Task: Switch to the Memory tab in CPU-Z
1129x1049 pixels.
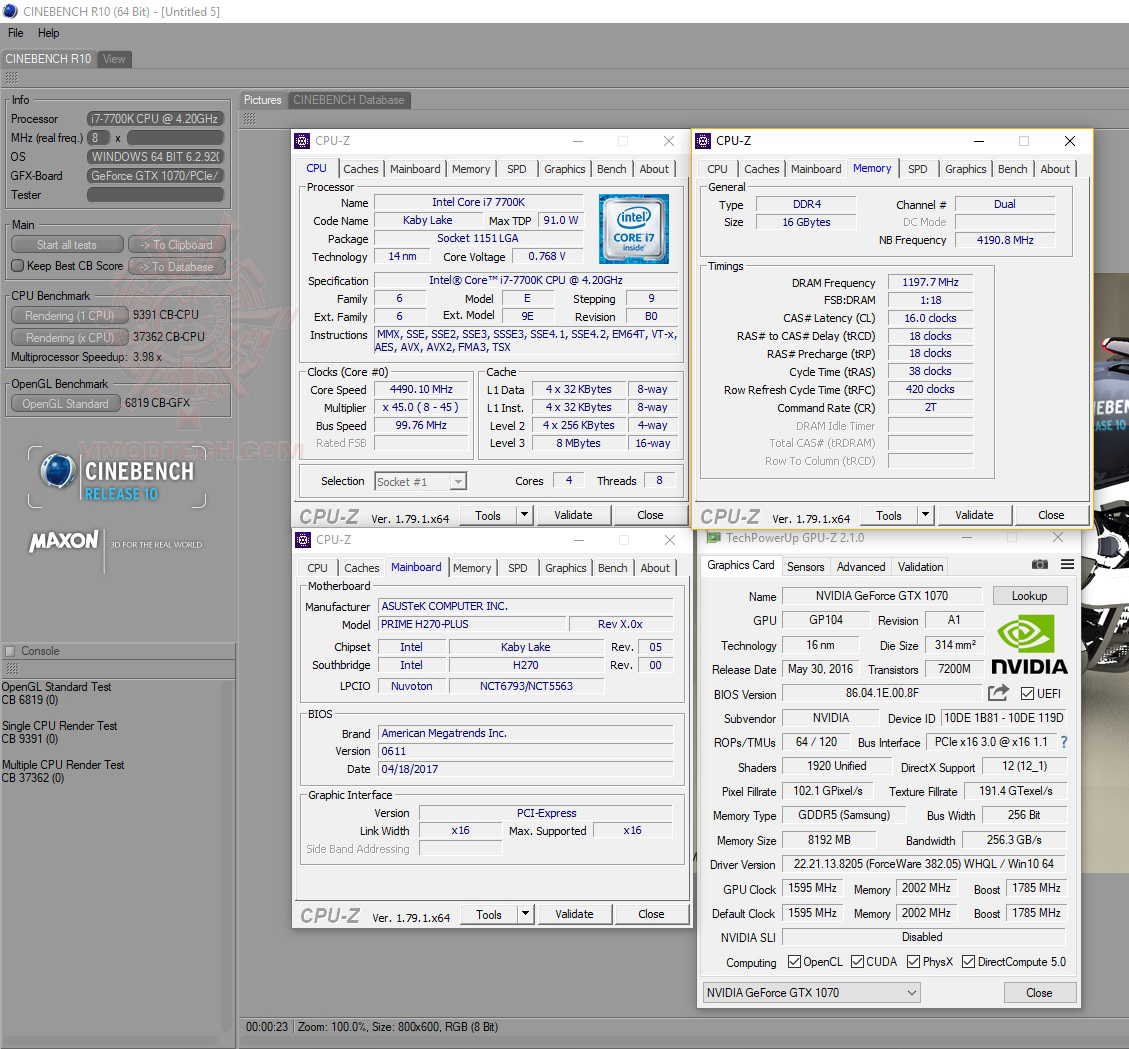Action: tap(471, 168)
